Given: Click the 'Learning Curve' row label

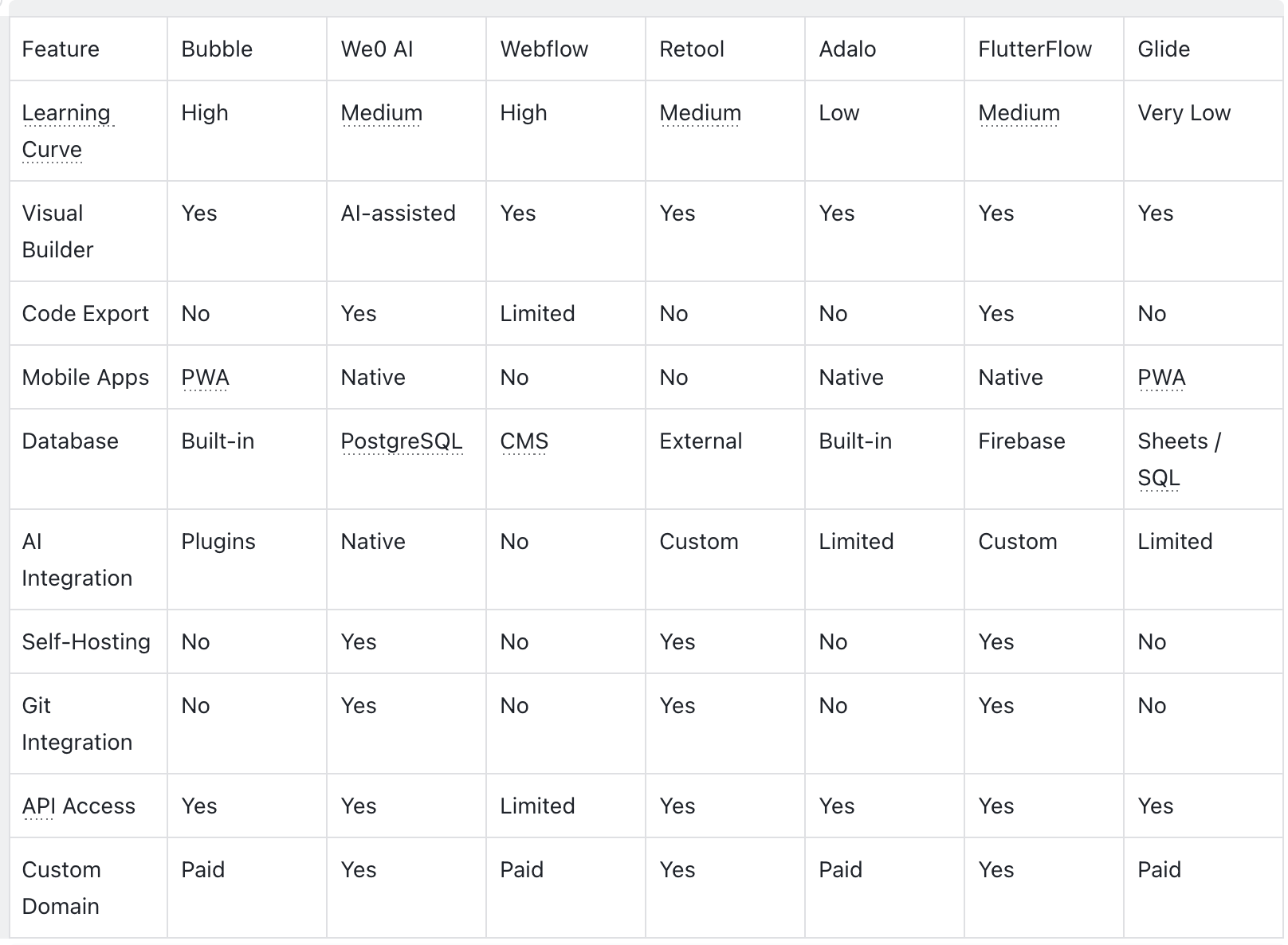Looking at the screenshot, I should (x=68, y=131).
